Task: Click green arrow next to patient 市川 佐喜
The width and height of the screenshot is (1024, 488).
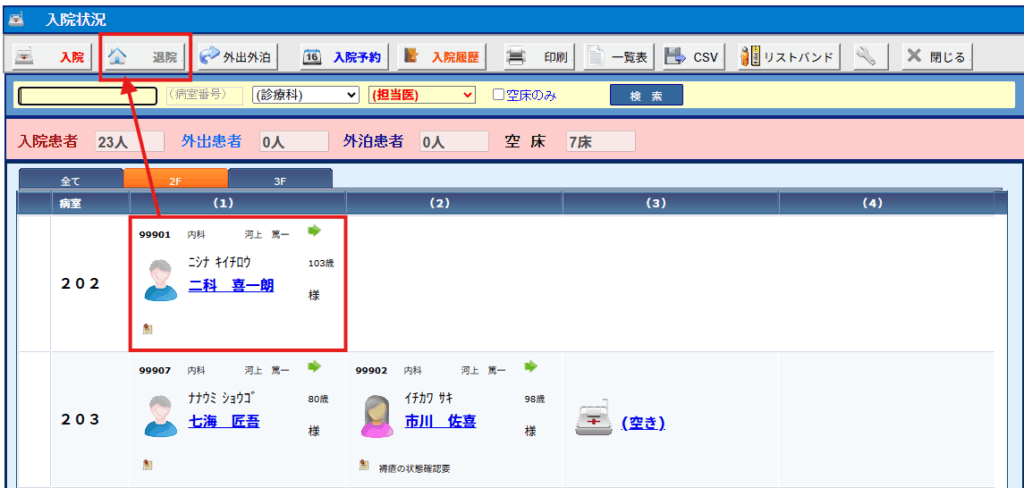Action: click(x=531, y=367)
